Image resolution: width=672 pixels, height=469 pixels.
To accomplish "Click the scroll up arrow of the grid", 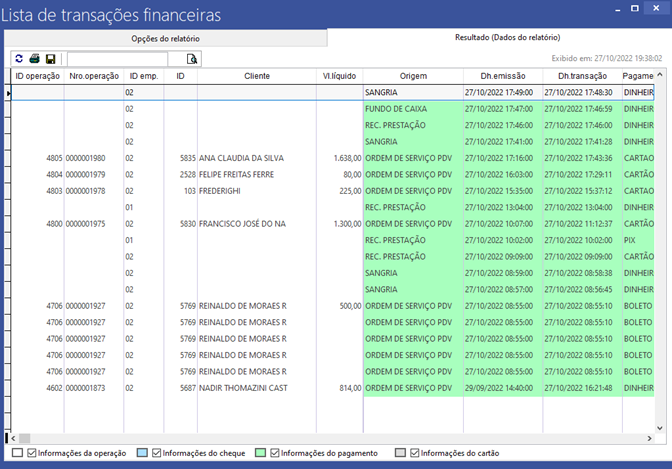I will 660,76.
